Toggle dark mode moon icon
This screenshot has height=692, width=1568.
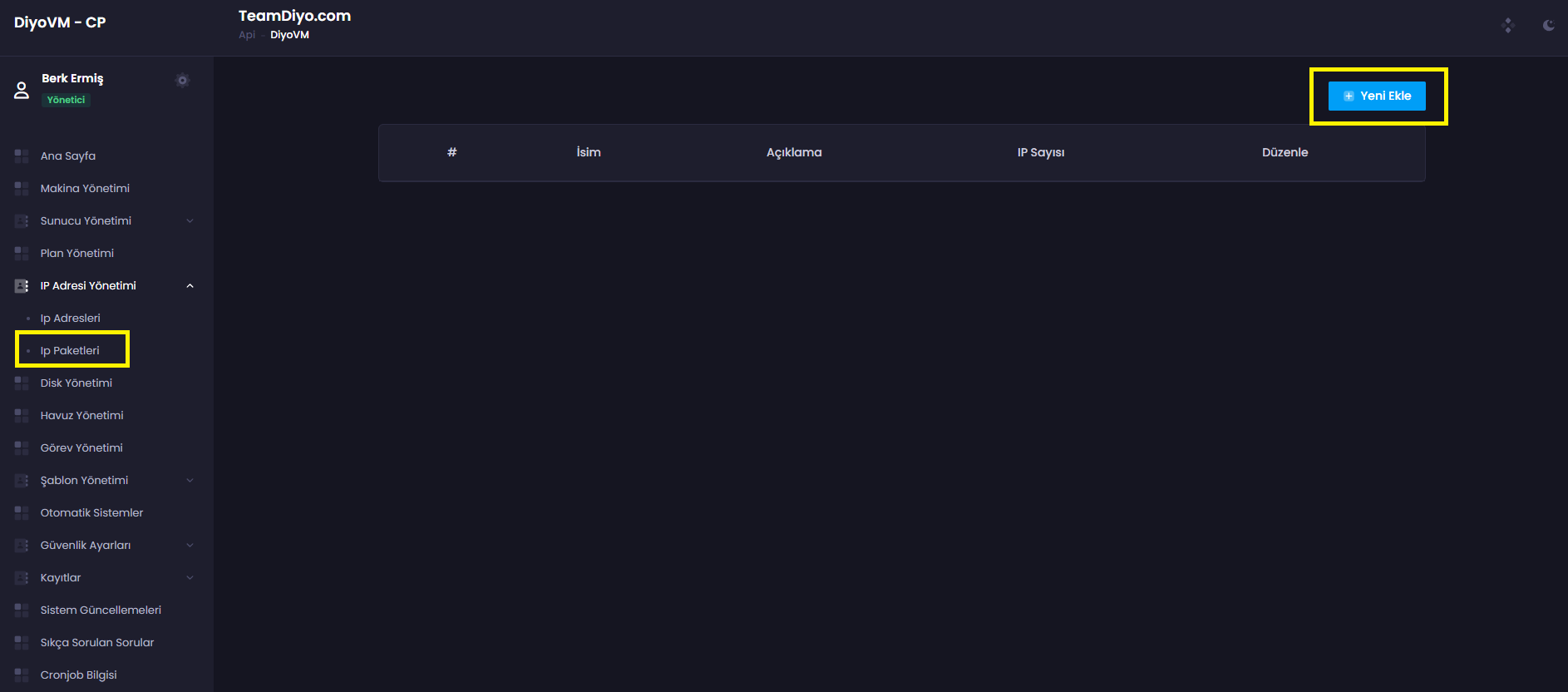(1548, 26)
